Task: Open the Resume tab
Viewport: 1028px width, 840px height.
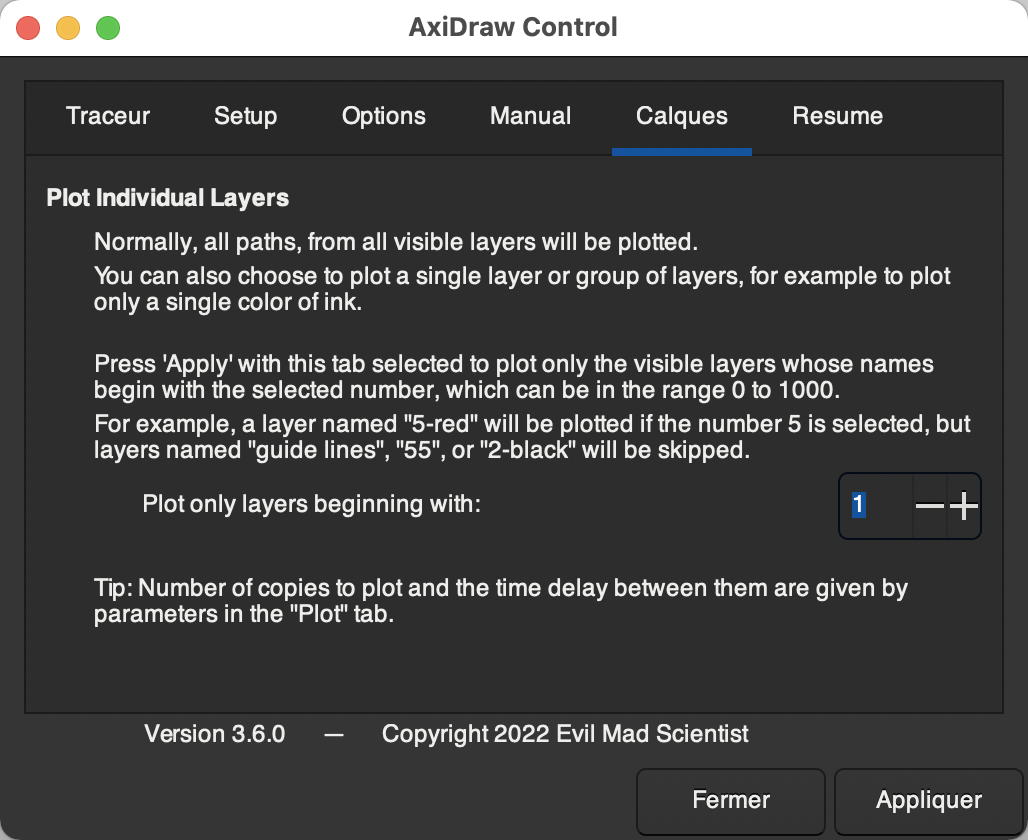Action: point(837,116)
